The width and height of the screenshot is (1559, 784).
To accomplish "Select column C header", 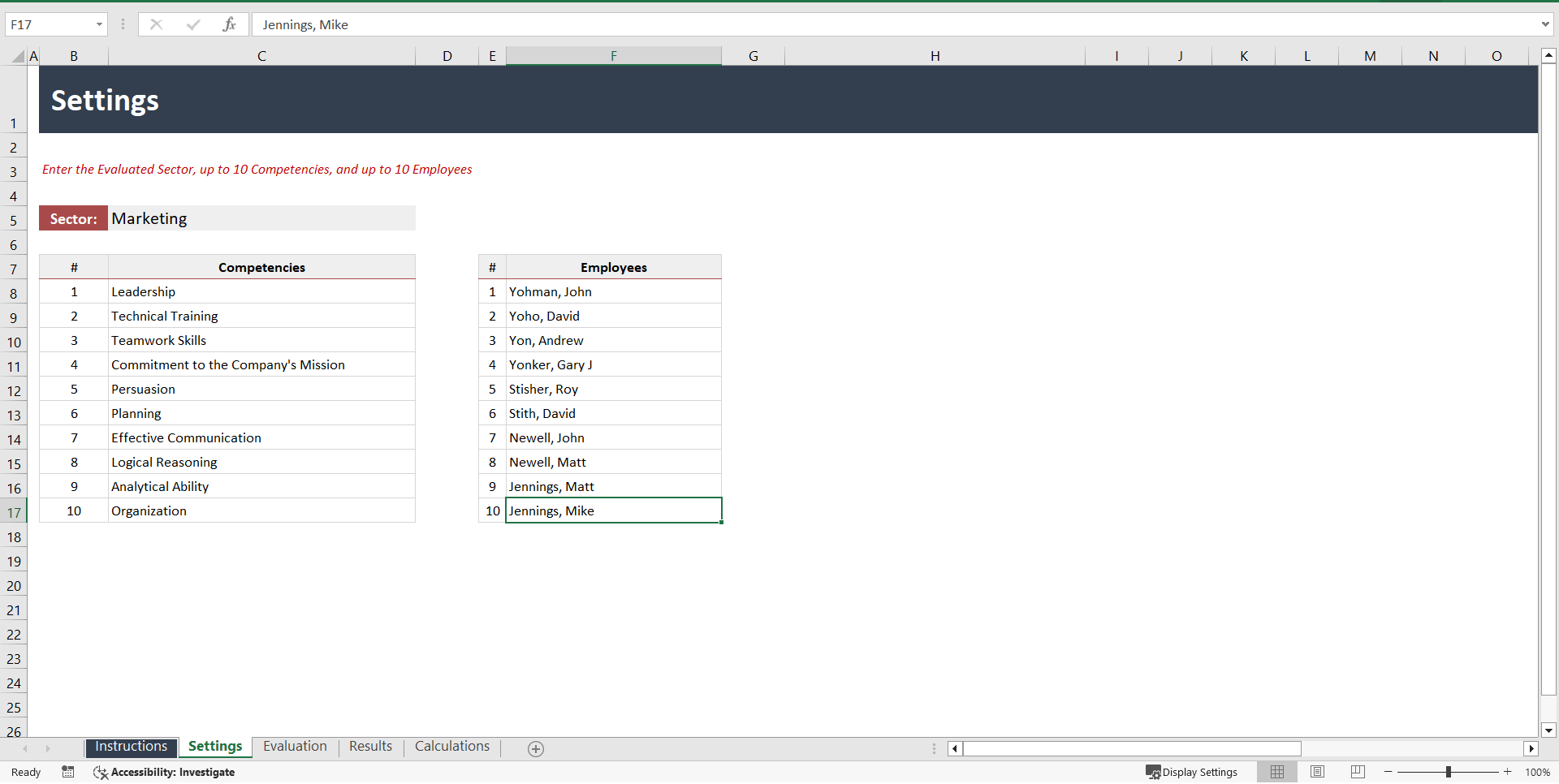I will point(261,56).
